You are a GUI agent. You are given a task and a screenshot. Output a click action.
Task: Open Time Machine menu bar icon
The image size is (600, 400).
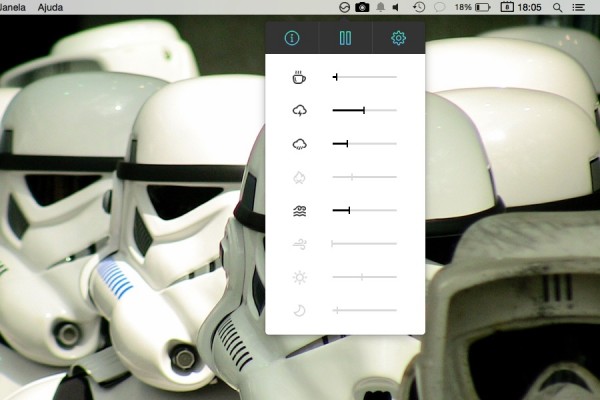[x=419, y=7]
